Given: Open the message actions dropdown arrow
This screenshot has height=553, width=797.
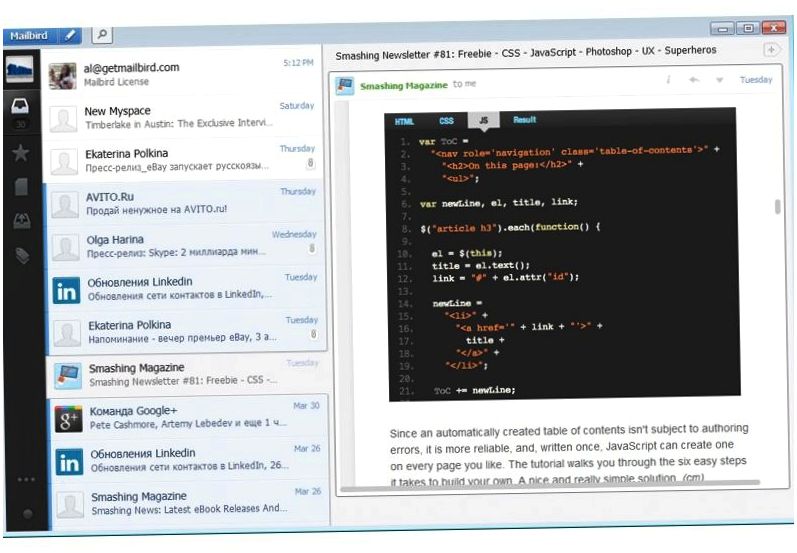Looking at the screenshot, I should pyautogui.click(x=719, y=80).
